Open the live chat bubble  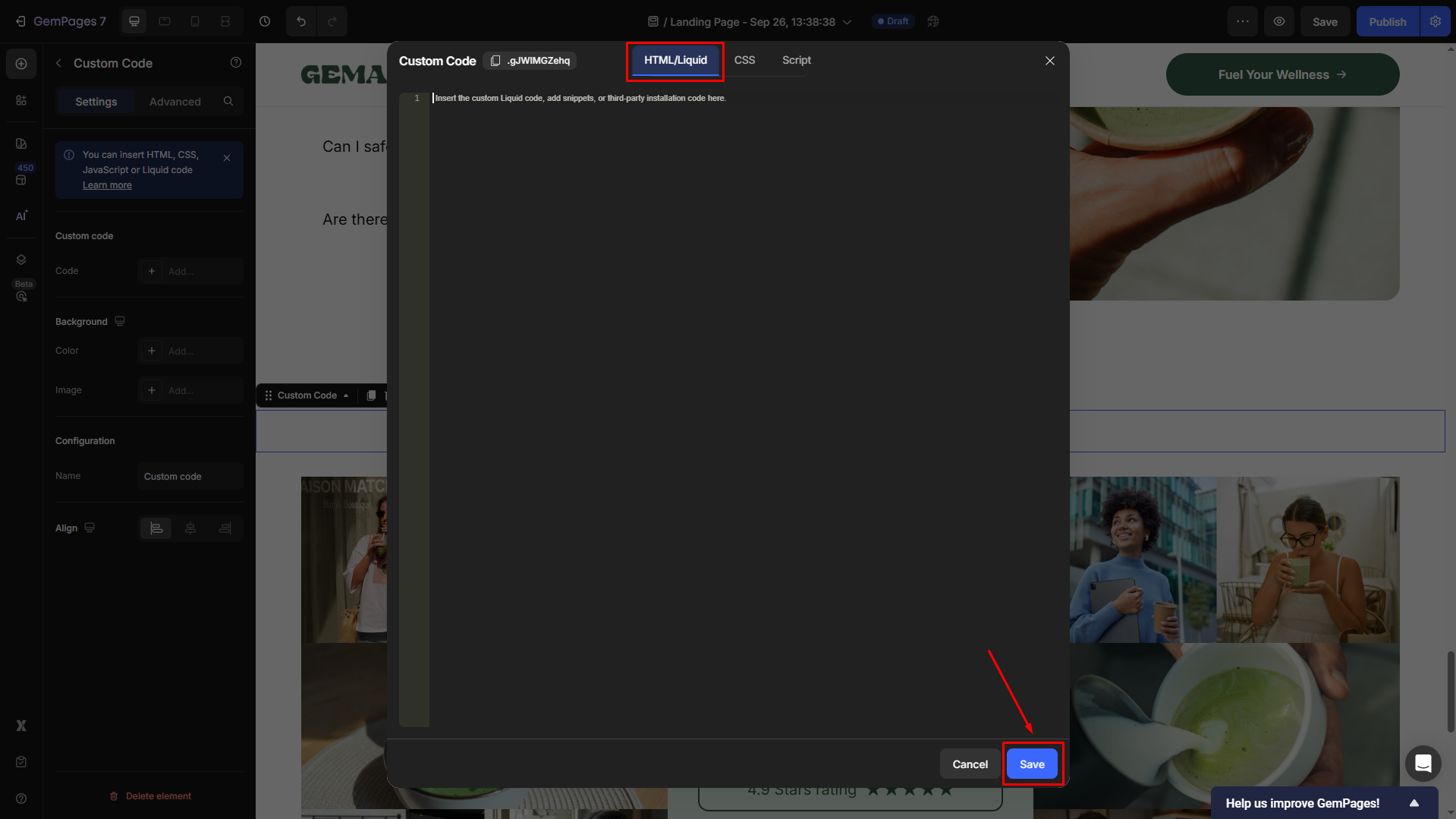coord(1423,764)
